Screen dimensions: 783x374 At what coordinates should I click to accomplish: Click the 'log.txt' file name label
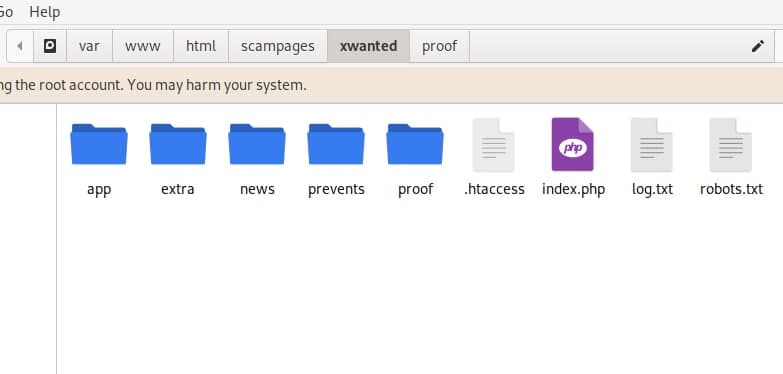click(652, 190)
